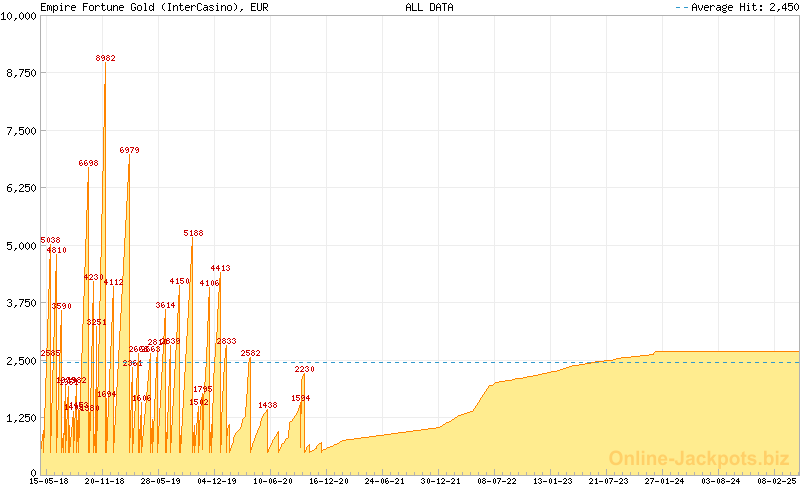Click the 4413 peak label
The image size is (800, 490).
[220, 268]
